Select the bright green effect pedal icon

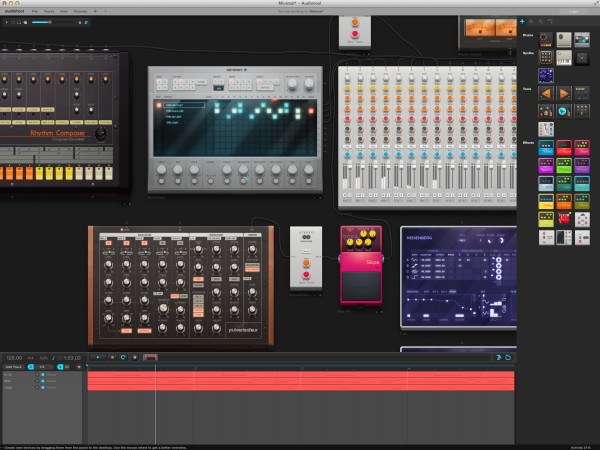coord(564,166)
